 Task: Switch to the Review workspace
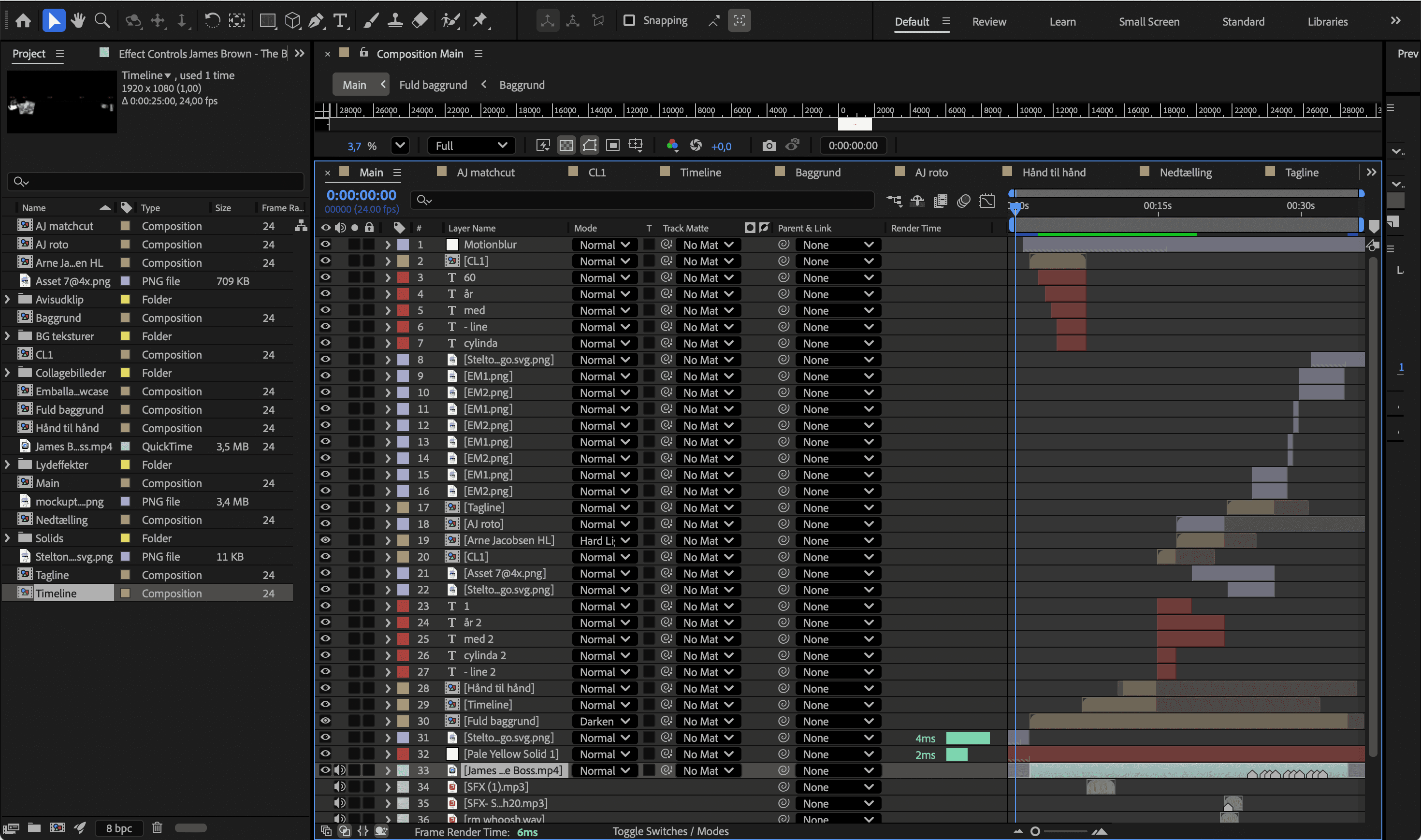(988, 22)
